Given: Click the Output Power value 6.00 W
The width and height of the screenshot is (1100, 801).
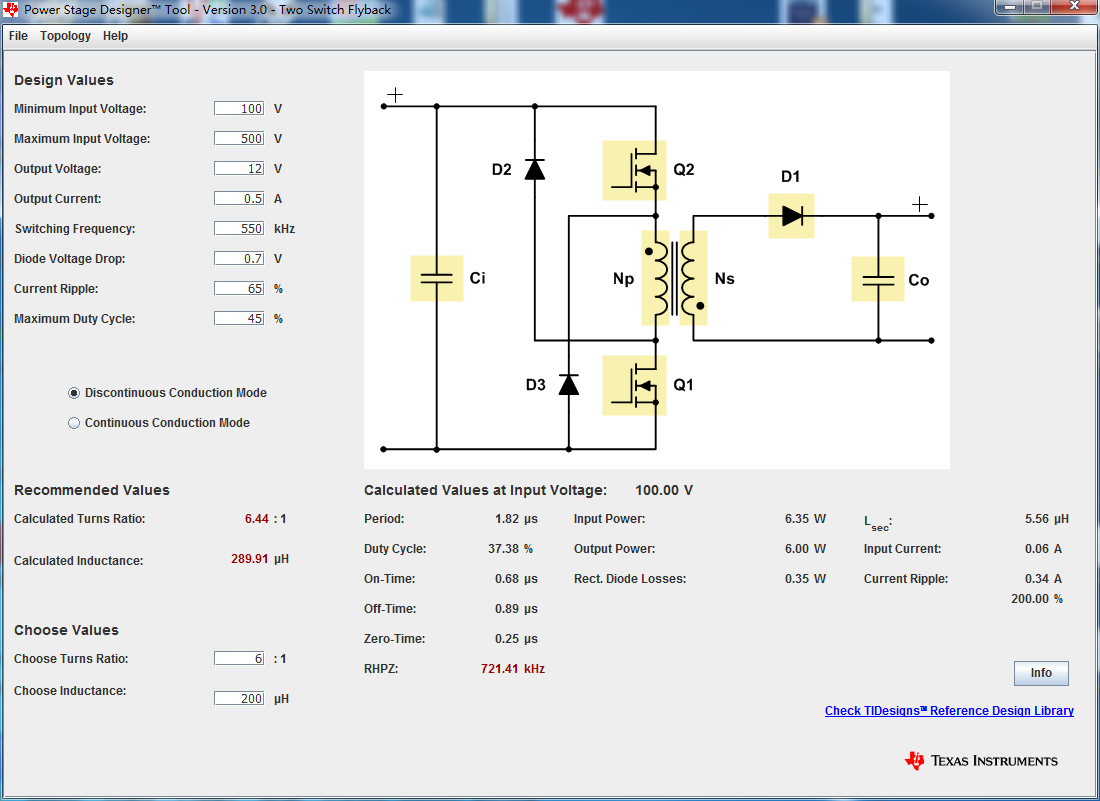Looking at the screenshot, I should (x=805, y=549).
